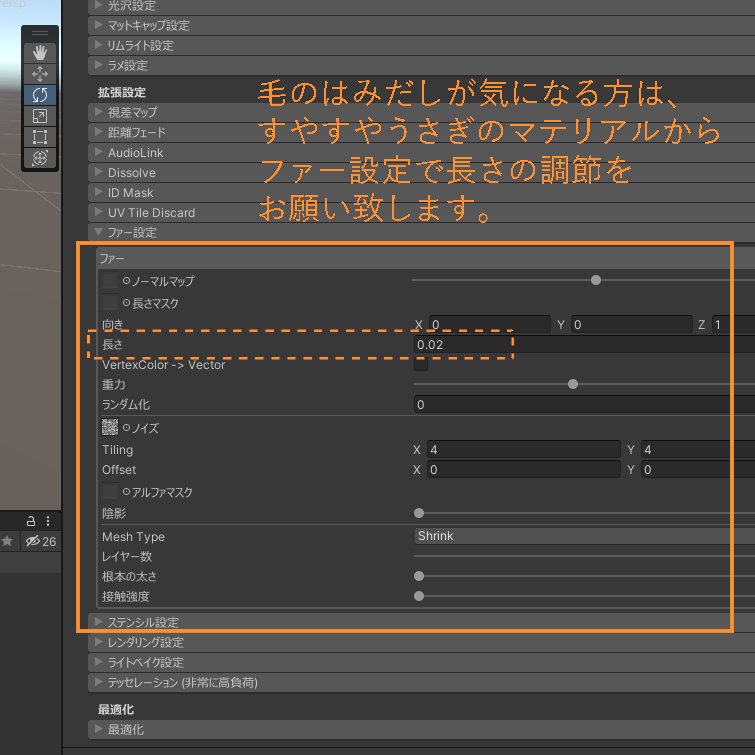
Task: Expand the Dissolve section
Action: 421,172
